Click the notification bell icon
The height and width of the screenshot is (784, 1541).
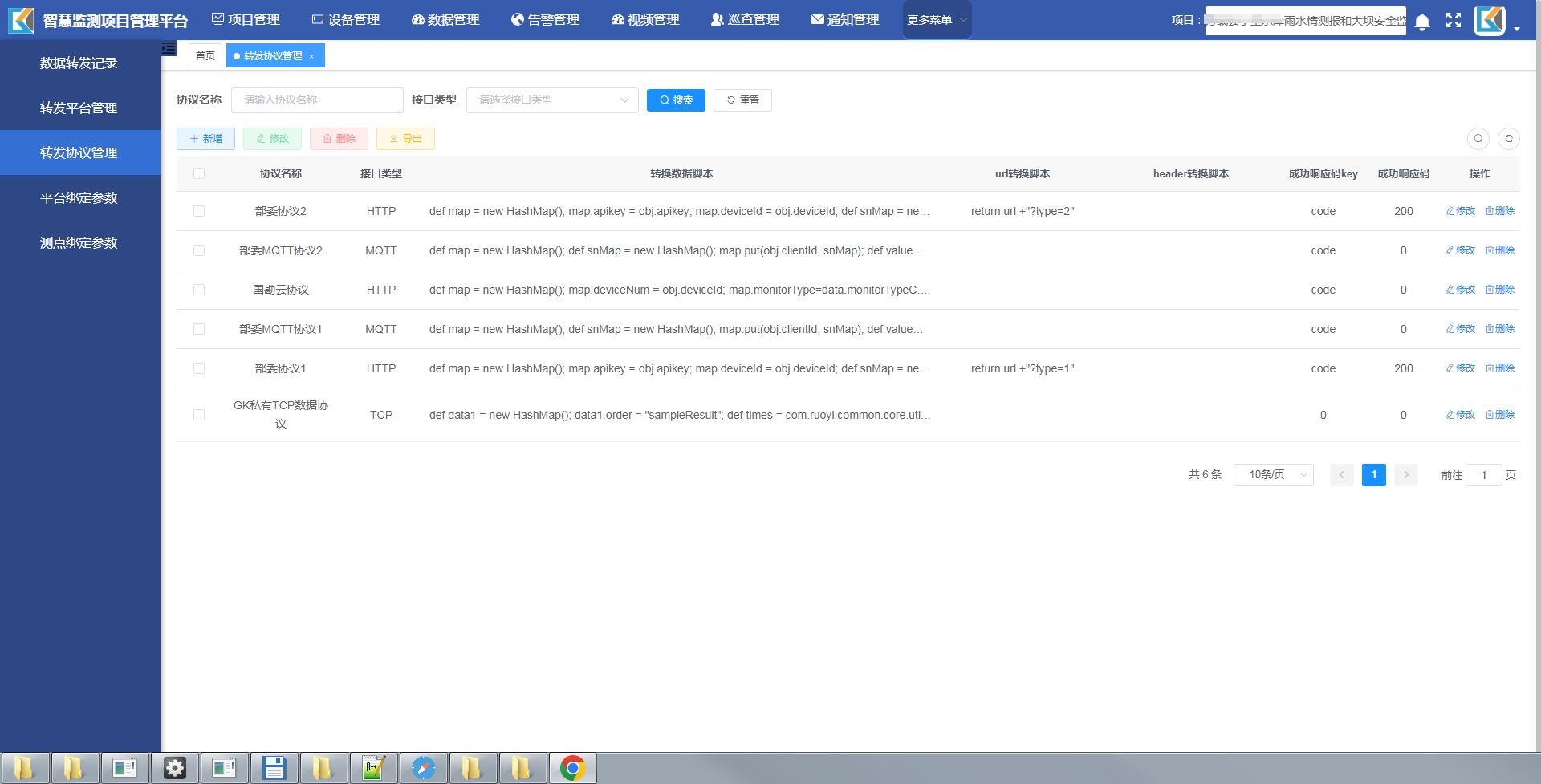(1422, 22)
